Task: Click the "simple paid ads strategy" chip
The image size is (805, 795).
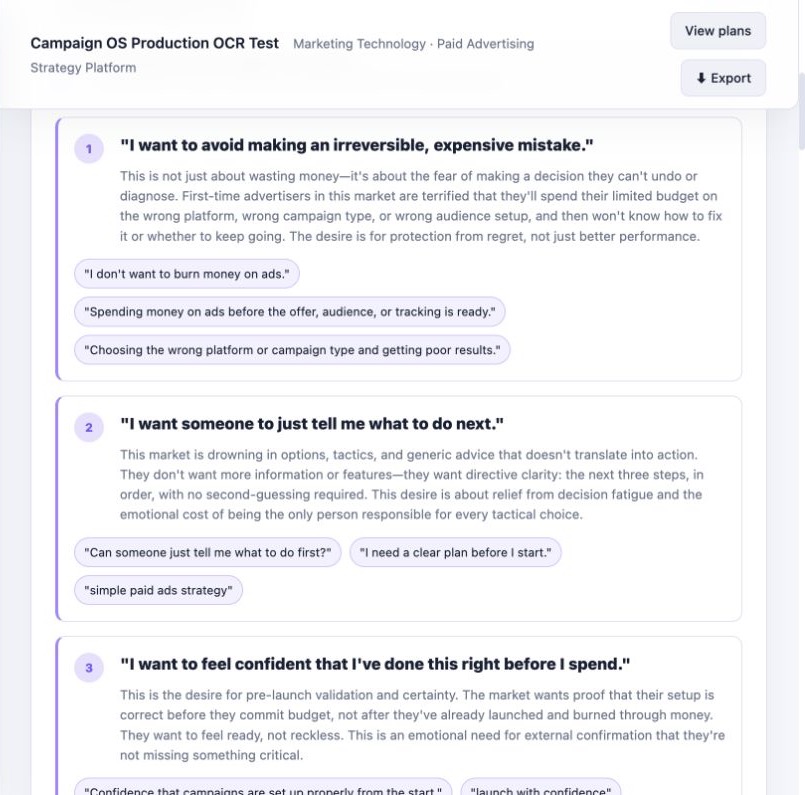Action: 158,591
